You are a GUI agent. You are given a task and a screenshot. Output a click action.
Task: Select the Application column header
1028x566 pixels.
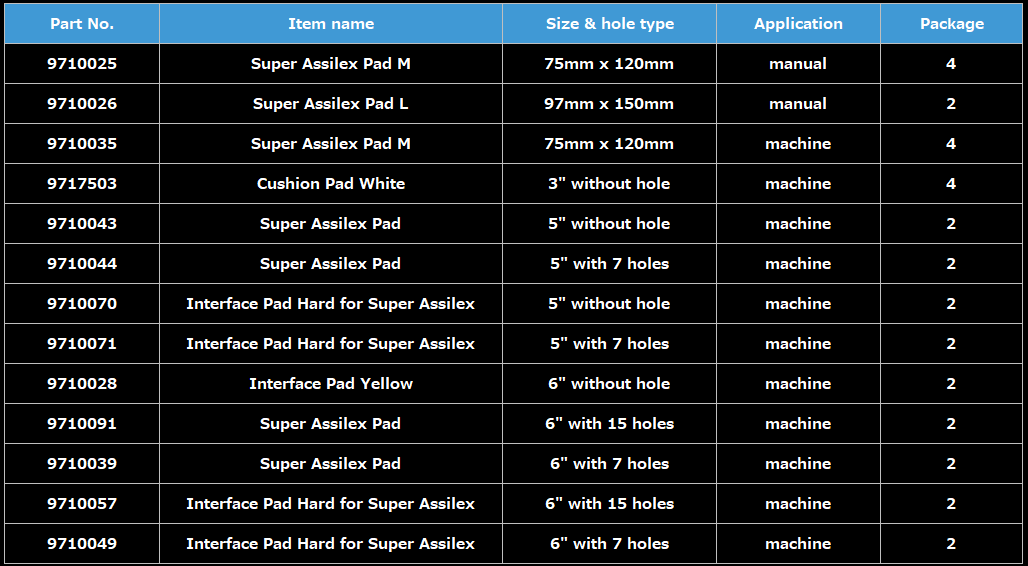798,24
